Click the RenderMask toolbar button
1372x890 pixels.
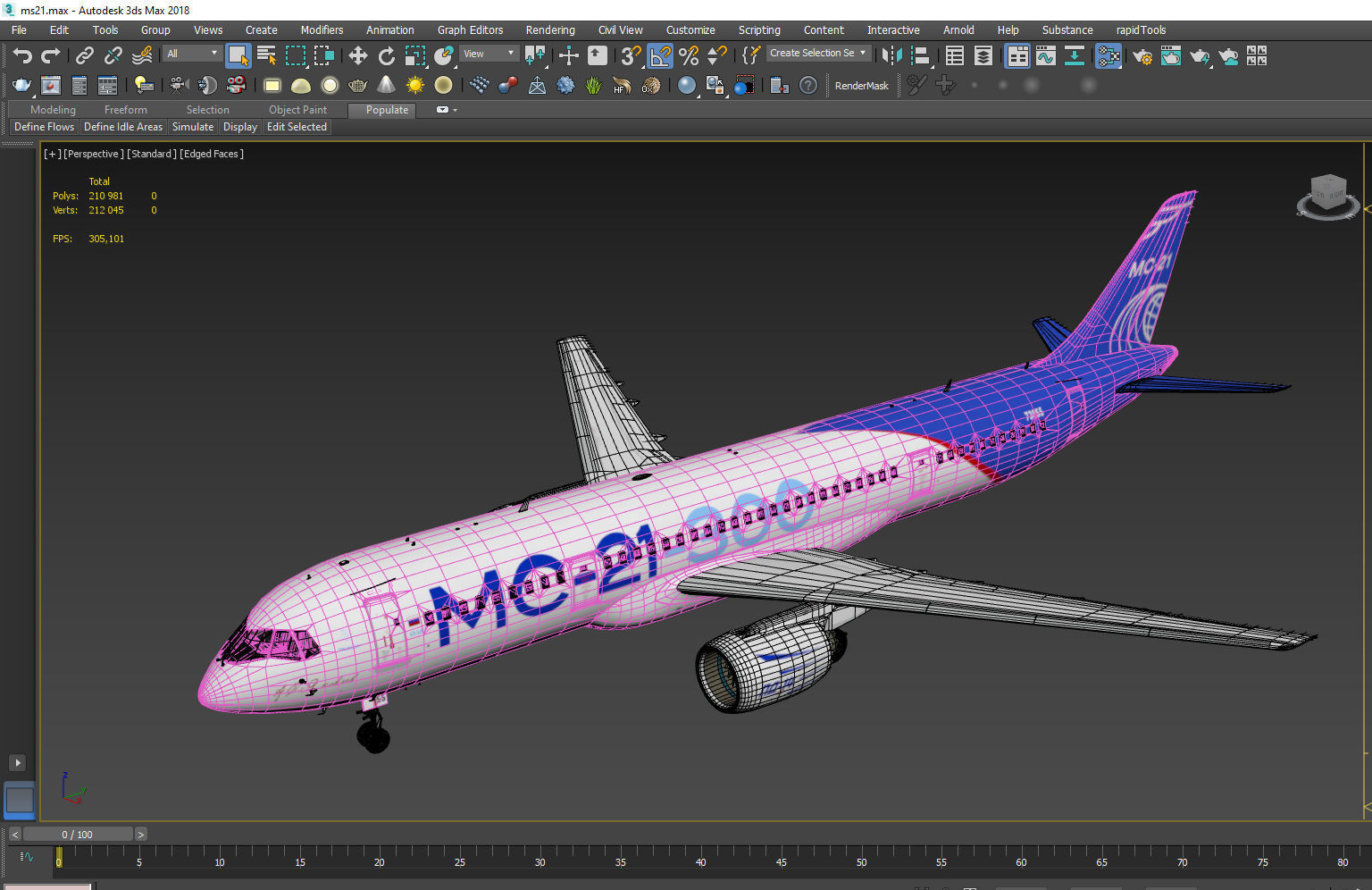tap(861, 86)
